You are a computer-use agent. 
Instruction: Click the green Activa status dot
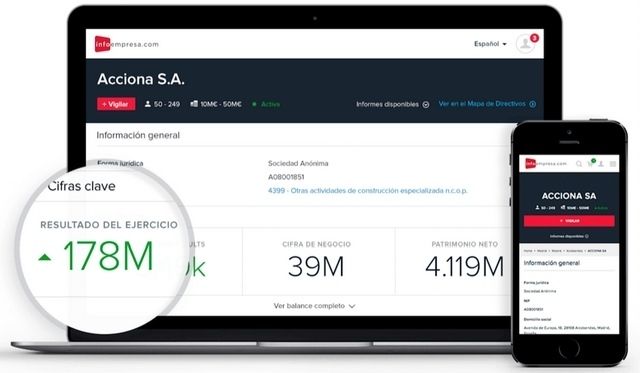[254, 104]
